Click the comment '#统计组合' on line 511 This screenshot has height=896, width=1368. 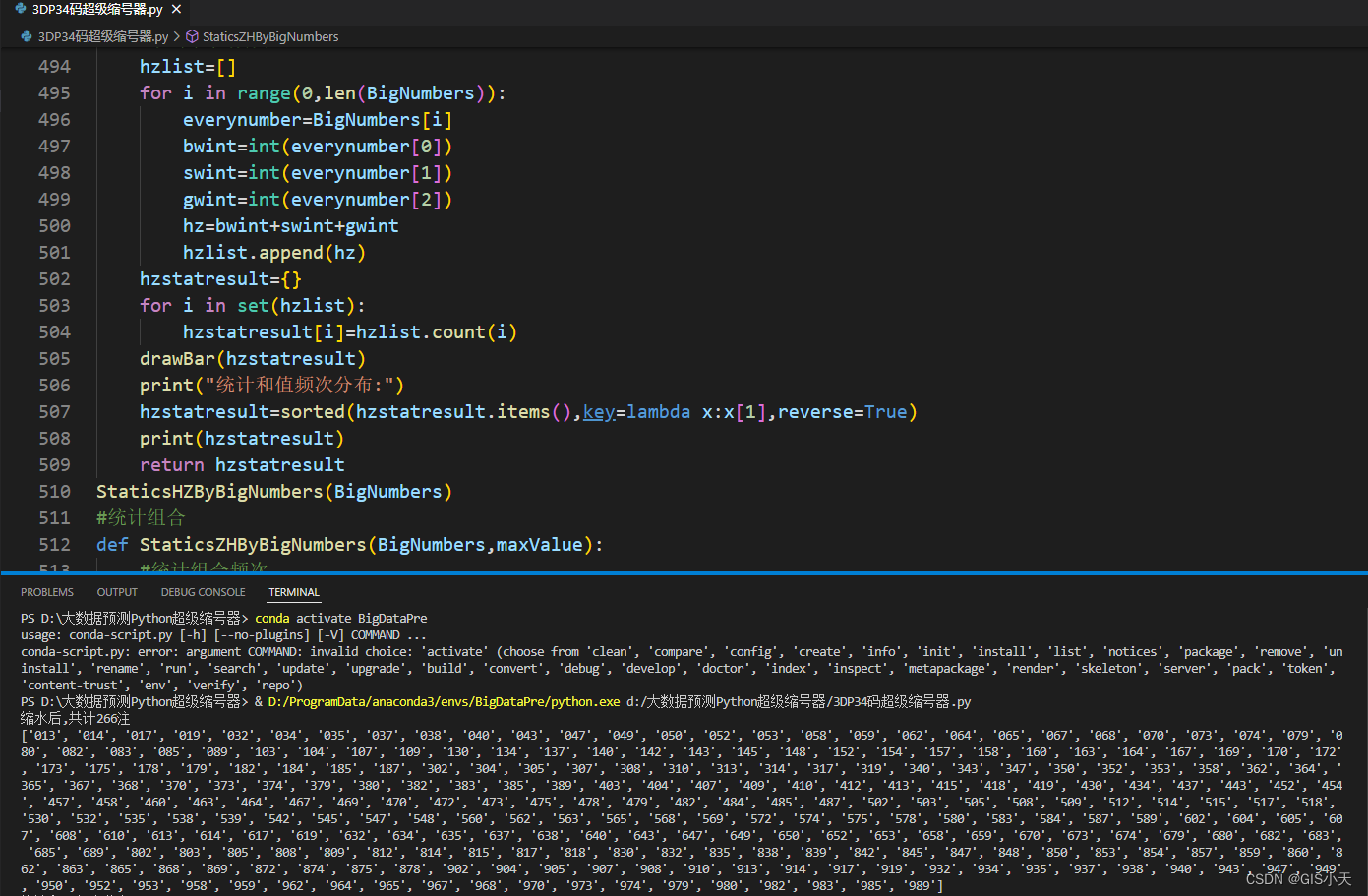(141, 518)
